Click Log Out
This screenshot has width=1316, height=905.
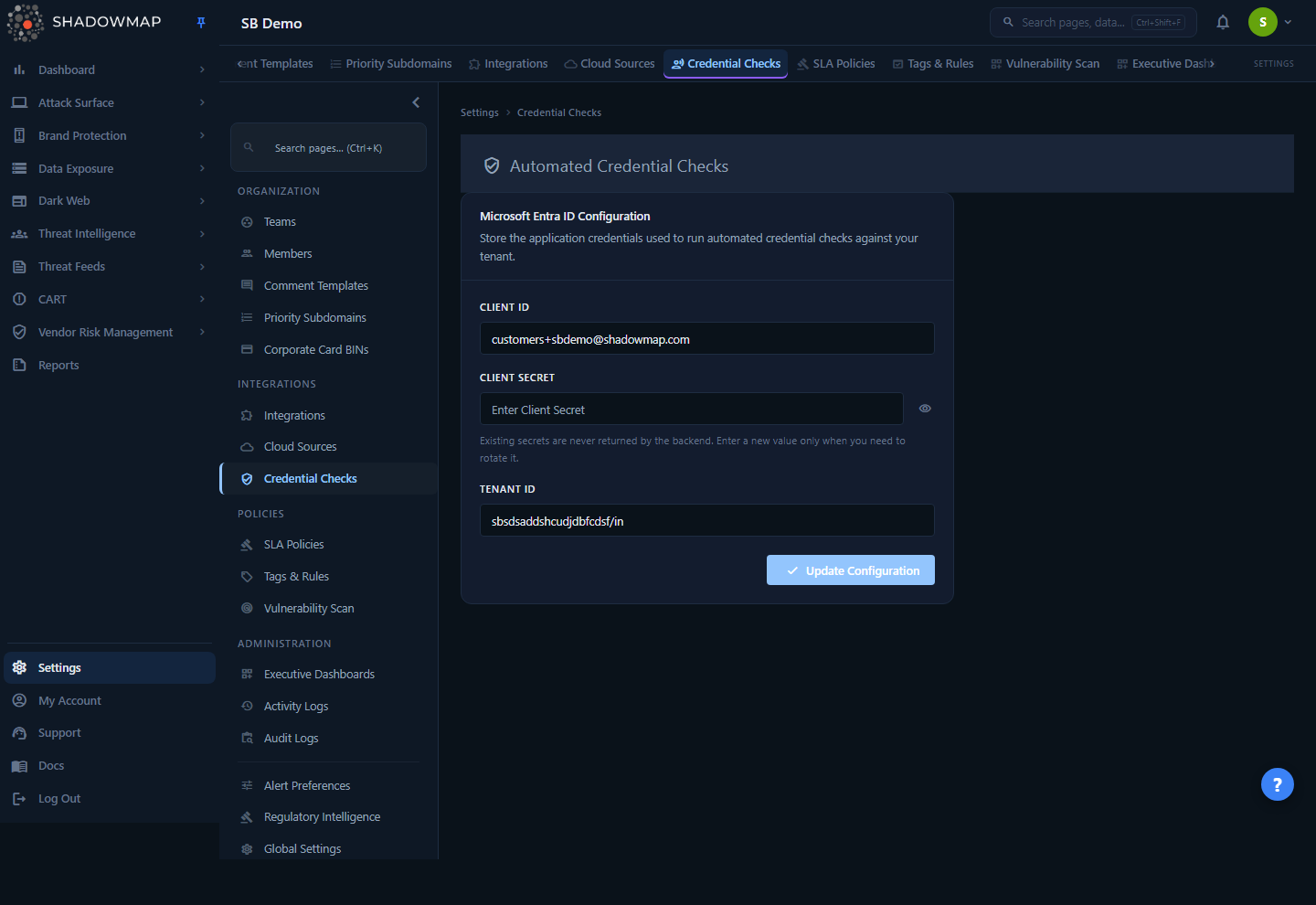pos(59,799)
